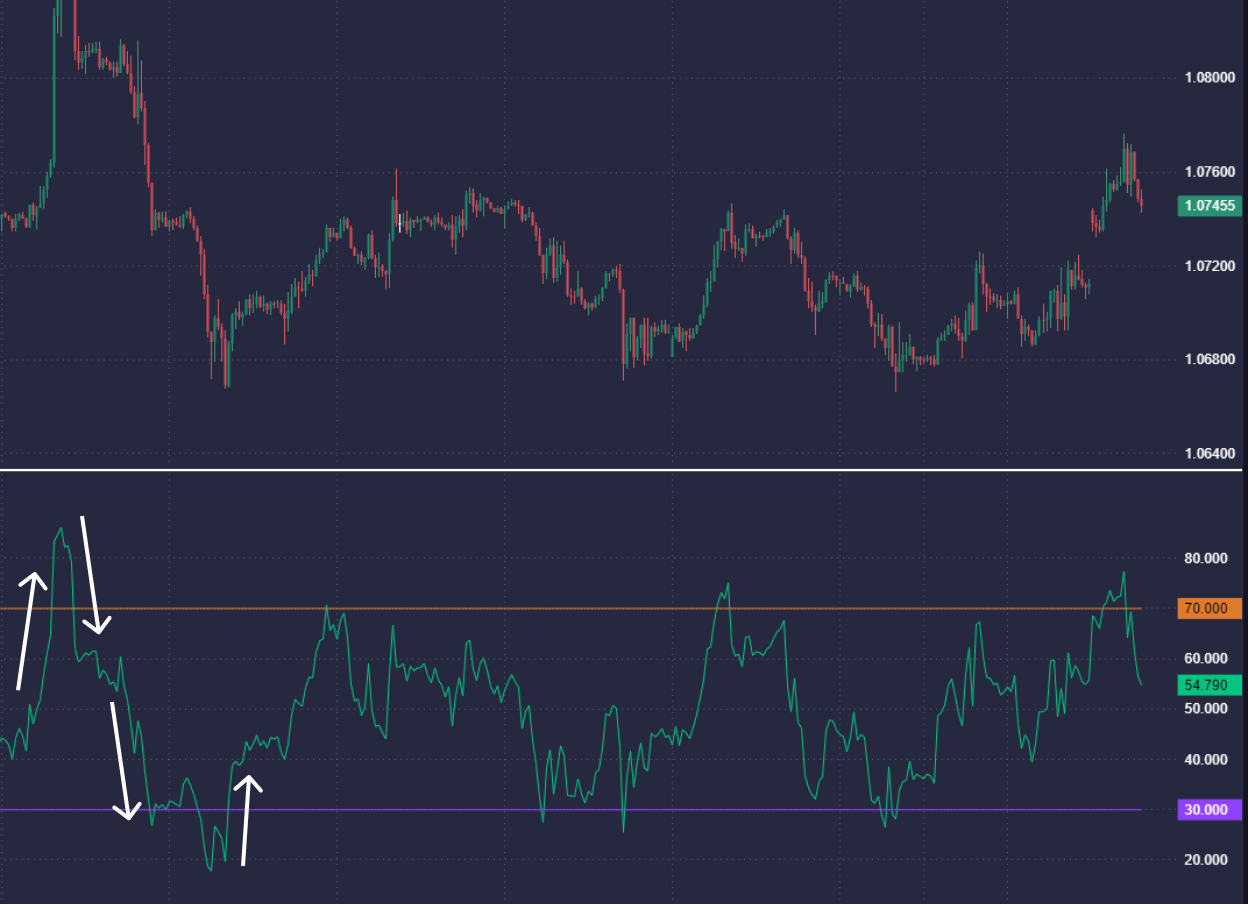Image resolution: width=1248 pixels, height=904 pixels.
Task: Select the upper downward white arrow
Action: 90,575
